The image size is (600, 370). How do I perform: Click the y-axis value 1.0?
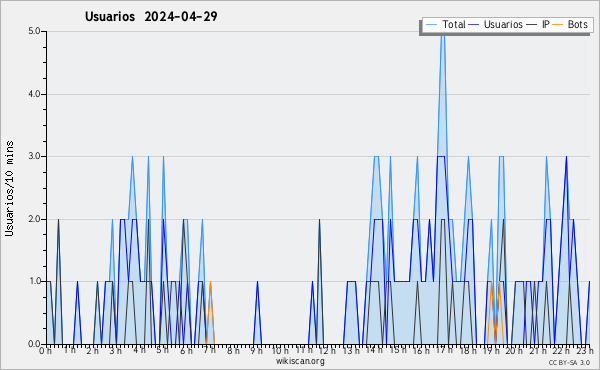pyautogui.click(x=34, y=281)
